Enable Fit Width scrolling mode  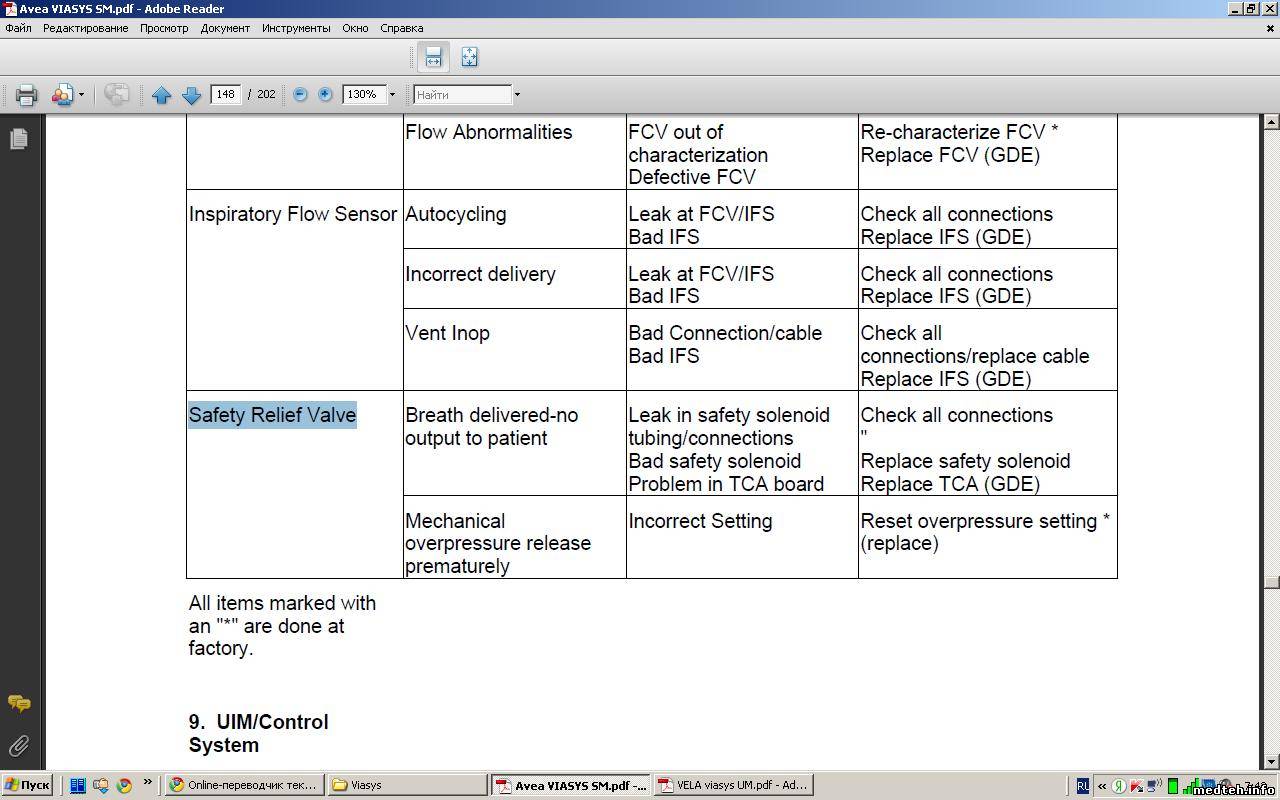click(433, 57)
